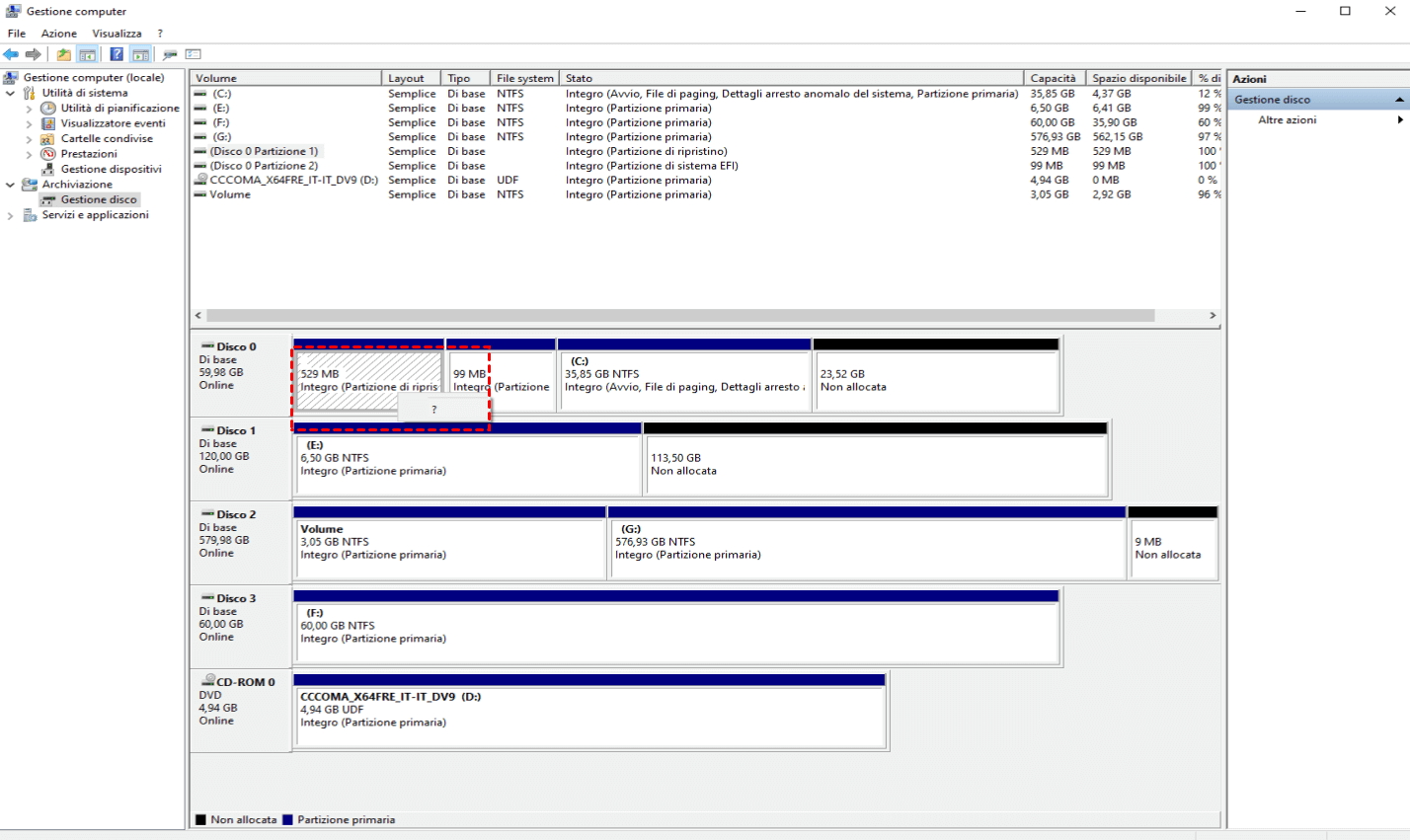
Task: Select the 4,94 GB UDF block on CD-ROM 0
Action: click(589, 711)
